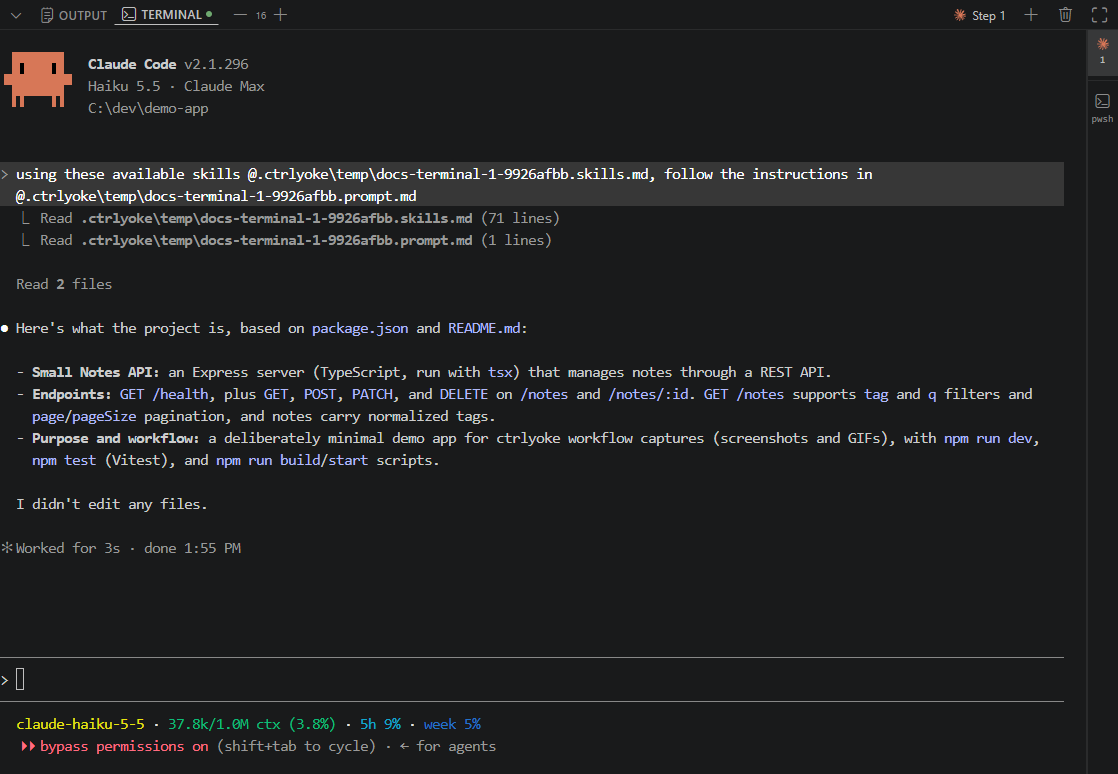
Task: Click the C:\dev\demo-app path
Action: click(x=148, y=108)
